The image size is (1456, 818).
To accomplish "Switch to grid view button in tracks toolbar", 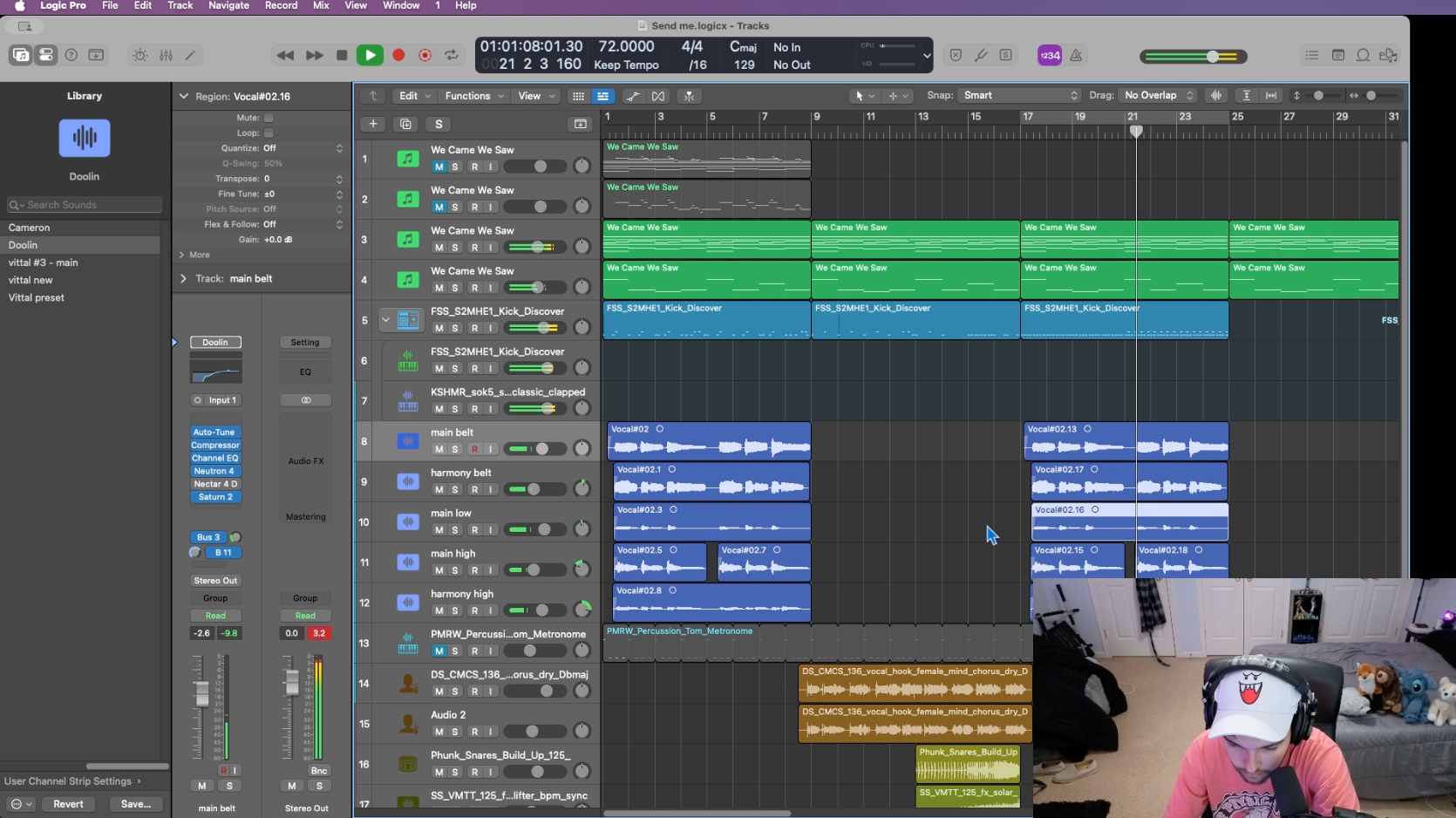I will (x=578, y=96).
